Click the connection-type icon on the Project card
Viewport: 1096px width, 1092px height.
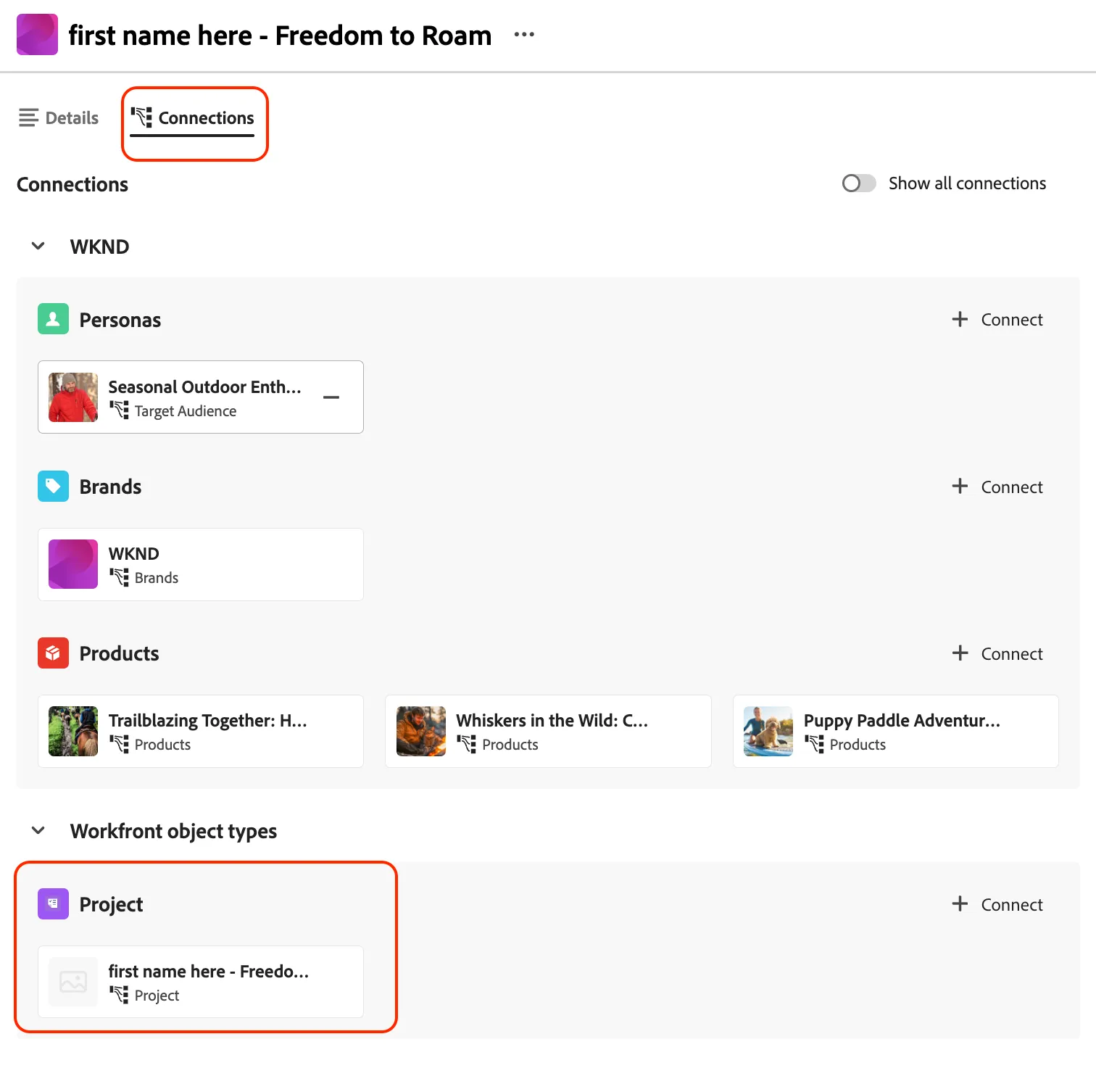pyautogui.click(x=119, y=995)
